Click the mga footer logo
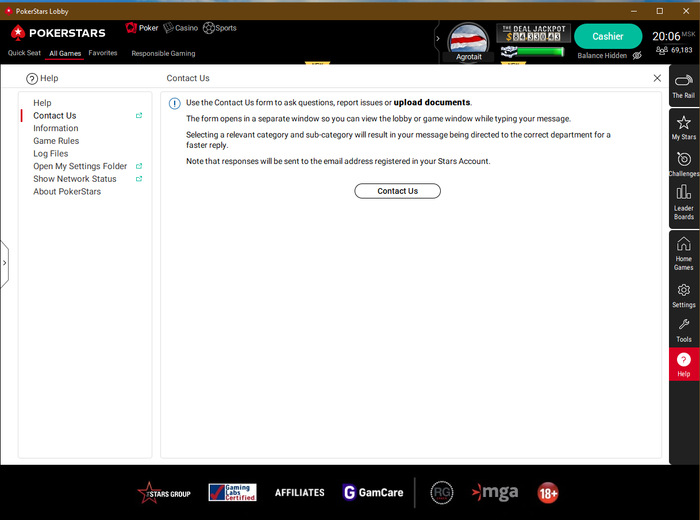Screen dimensions: 700x520 click(495, 492)
